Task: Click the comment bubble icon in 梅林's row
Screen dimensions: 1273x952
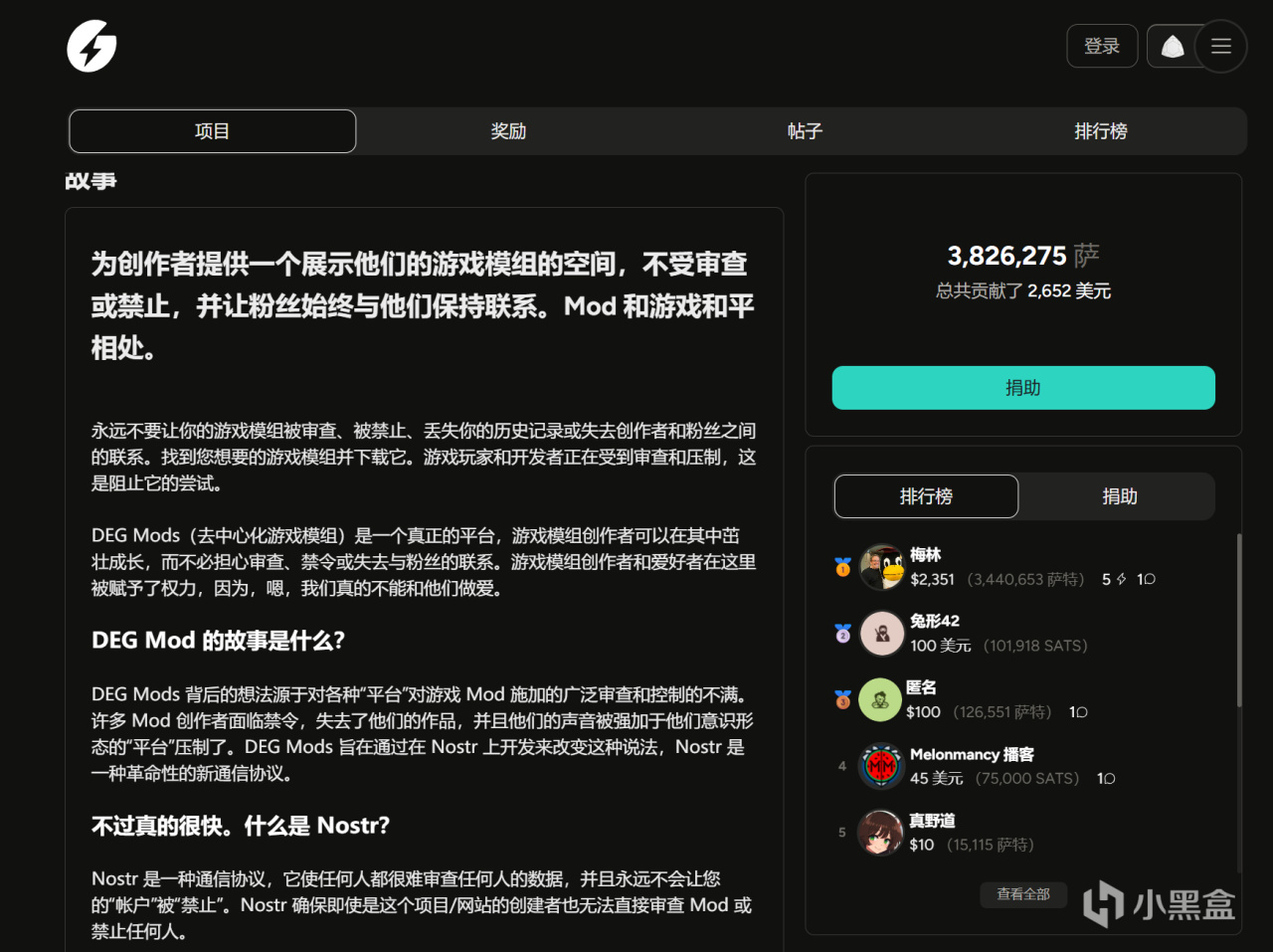Action: tap(1150, 579)
